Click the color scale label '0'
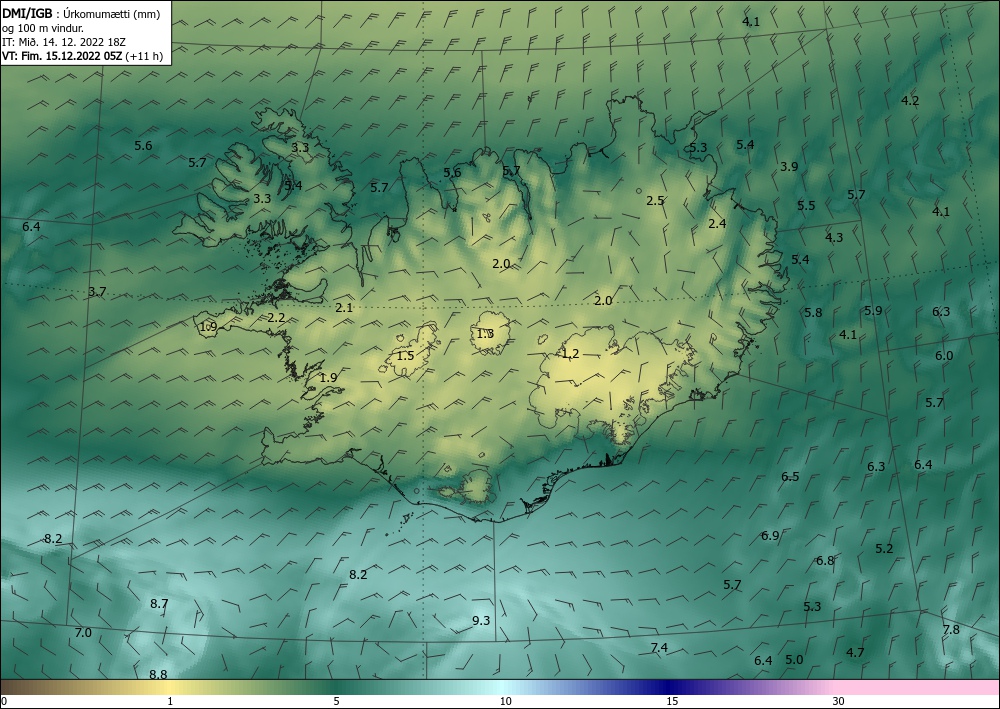This screenshot has width=1000, height=709. coord(4,702)
